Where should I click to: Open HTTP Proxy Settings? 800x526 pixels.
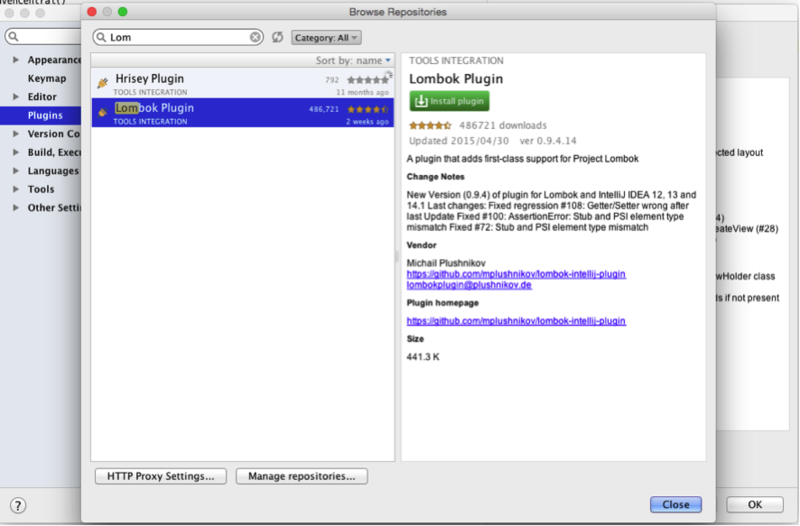(x=161, y=476)
